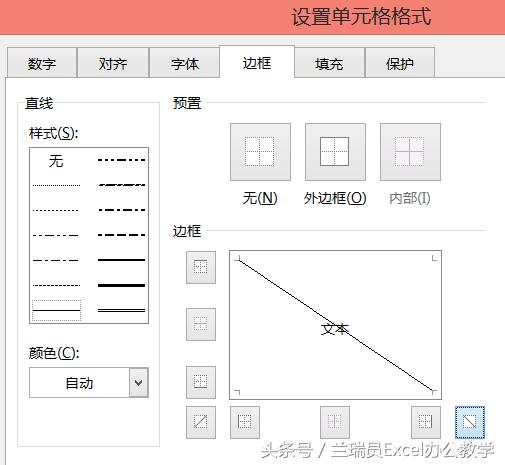Click the border preview area with 文本

pyautogui.click(x=335, y=325)
